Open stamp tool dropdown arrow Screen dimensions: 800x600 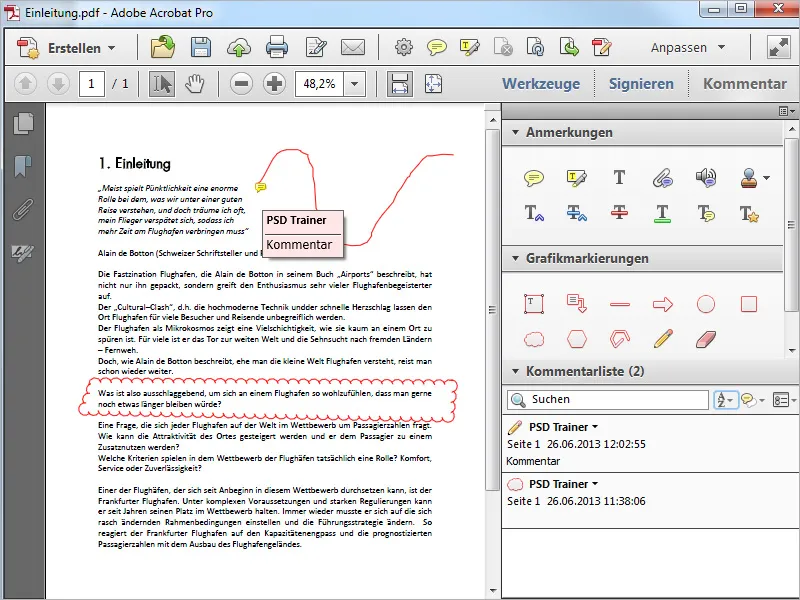tap(766, 178)
